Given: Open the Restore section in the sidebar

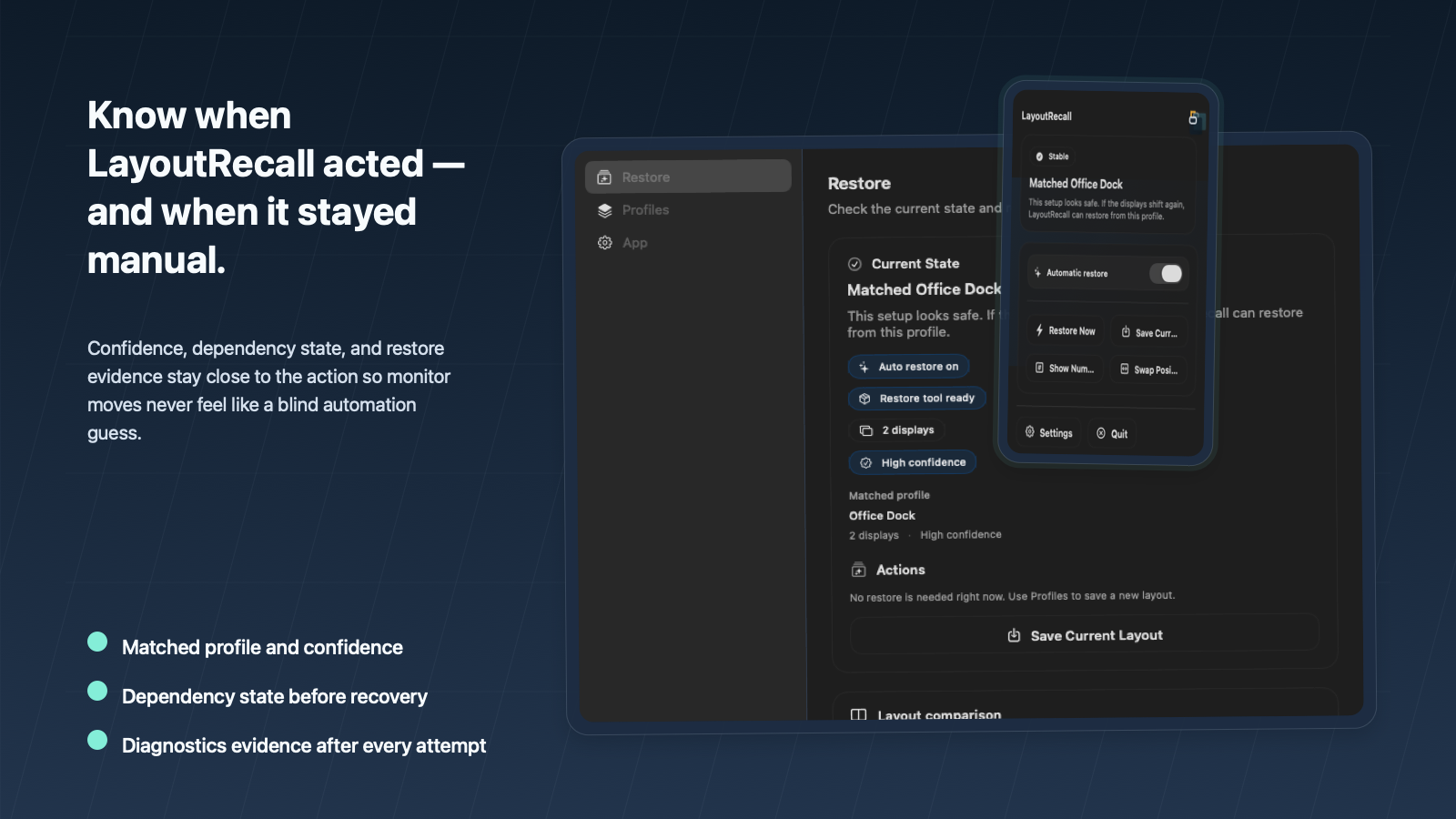Looking at the screenshot, I should click(687, 177).
